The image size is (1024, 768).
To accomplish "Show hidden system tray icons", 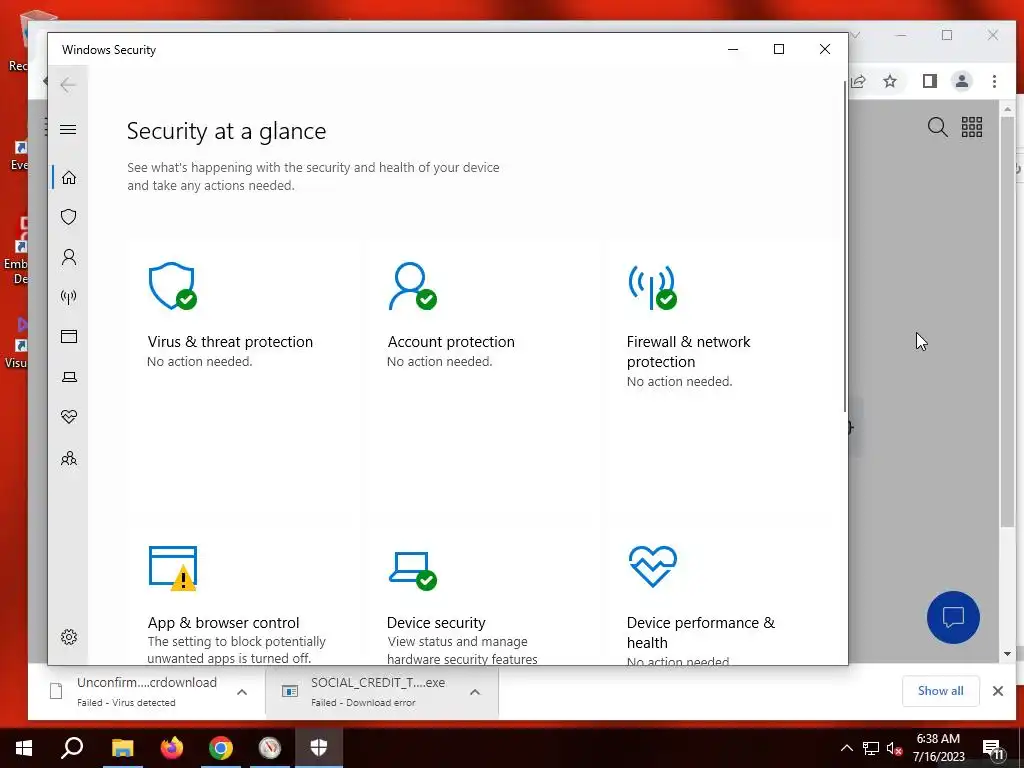I will pos(846,748).
